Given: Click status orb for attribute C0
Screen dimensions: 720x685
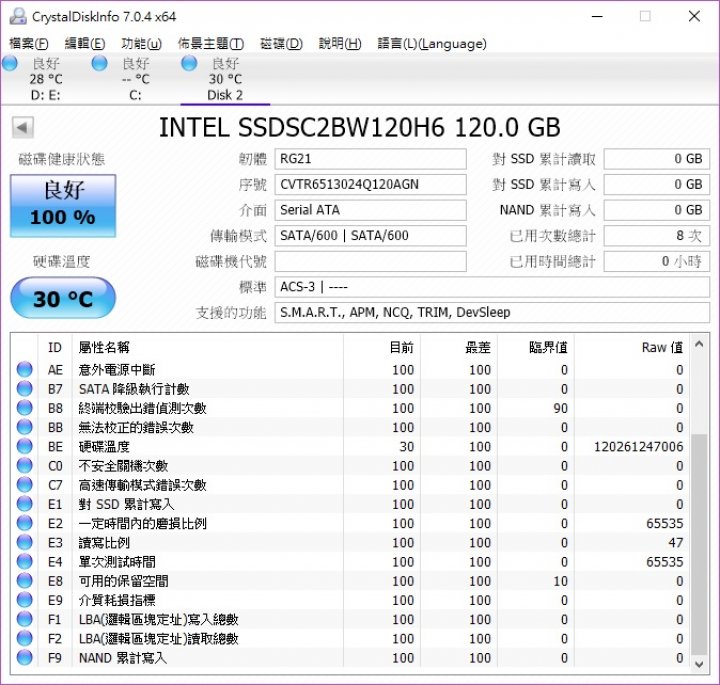Looking at the screenshot, I should pyautogui.click(x=24, y=466).
